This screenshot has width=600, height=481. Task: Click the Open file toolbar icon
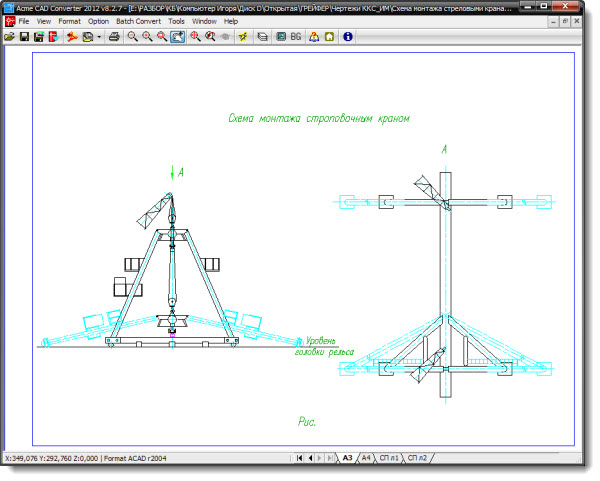click(10, 36)
